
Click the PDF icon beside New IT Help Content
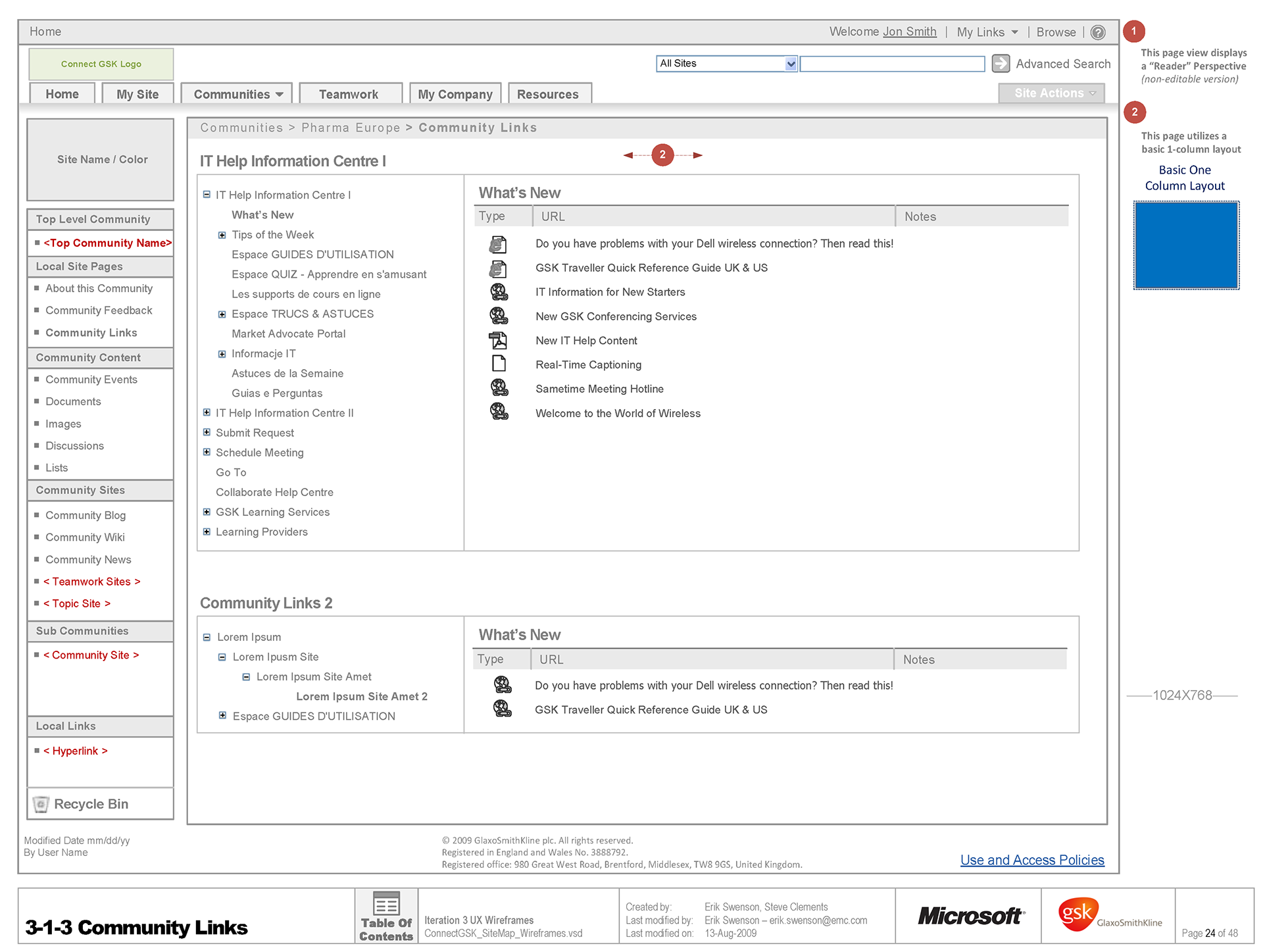pyautogui.click(x=498, y=340)
